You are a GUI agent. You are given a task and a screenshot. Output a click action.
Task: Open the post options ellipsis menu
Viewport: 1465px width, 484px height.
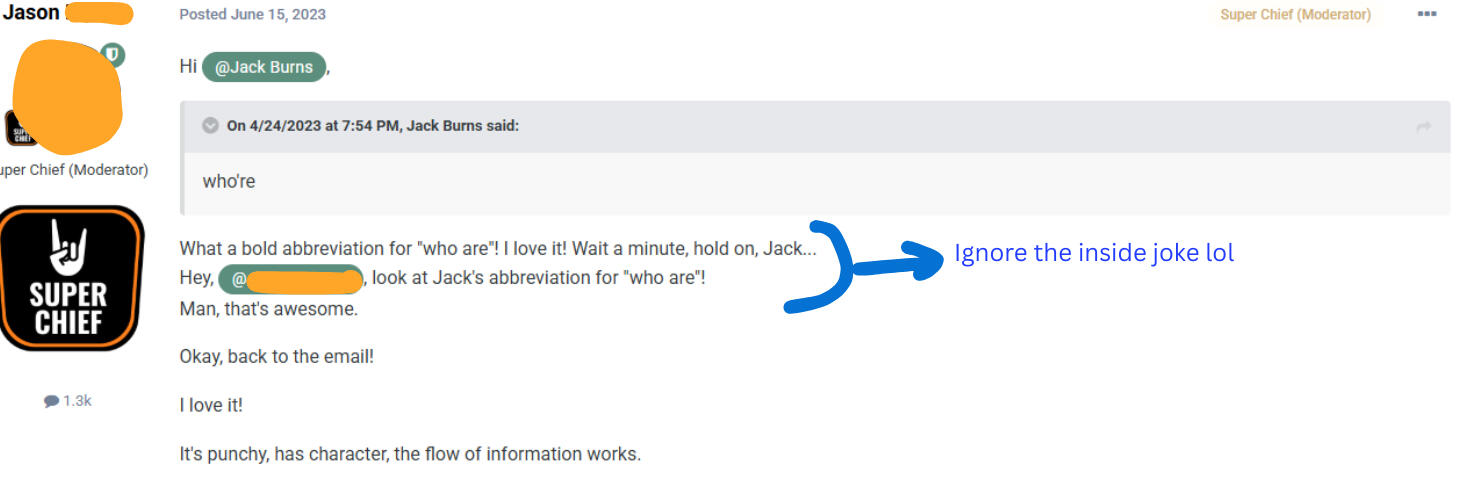pyautogui.click(x=1426, y=14)
